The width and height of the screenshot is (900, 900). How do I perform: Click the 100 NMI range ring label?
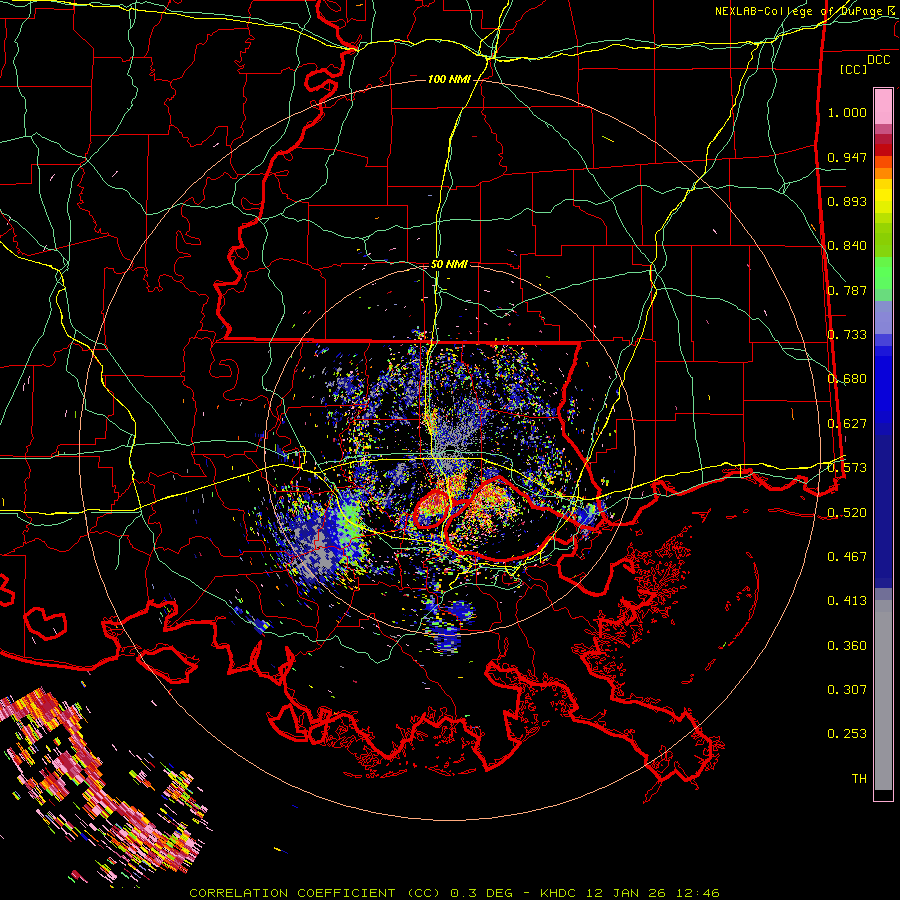(449, 79)
